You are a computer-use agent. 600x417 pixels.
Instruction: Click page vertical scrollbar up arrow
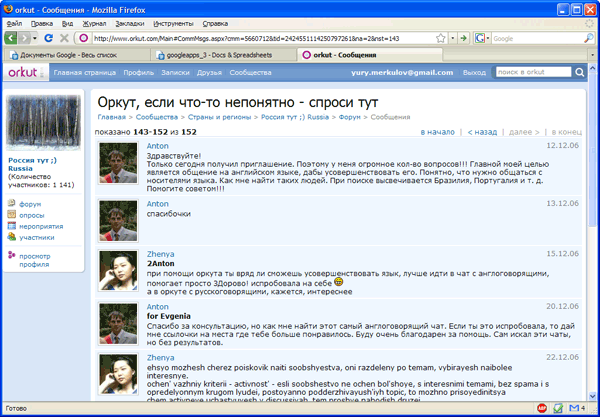[593, 68]
